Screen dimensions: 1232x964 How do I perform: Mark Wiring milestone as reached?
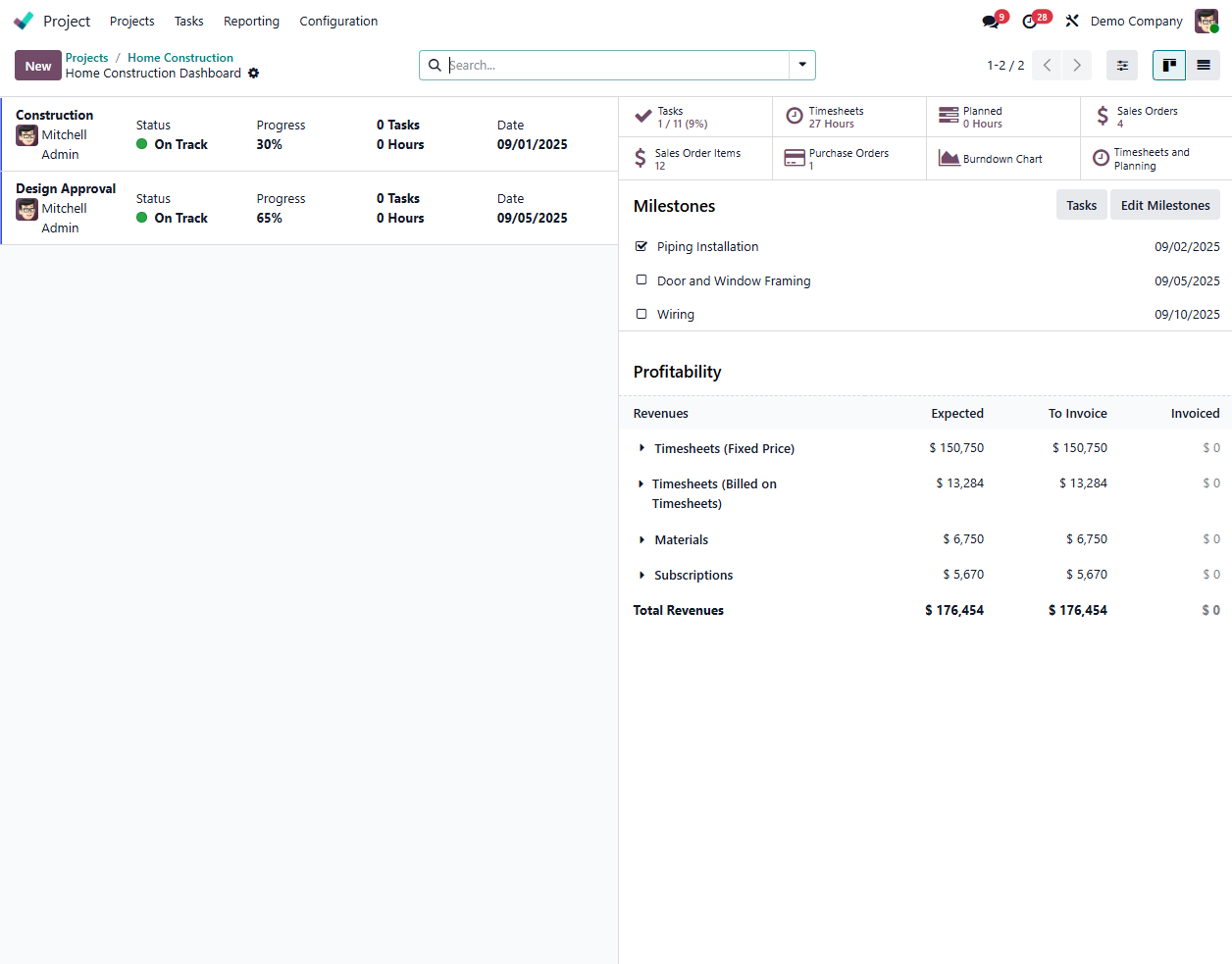click(642, 314)
